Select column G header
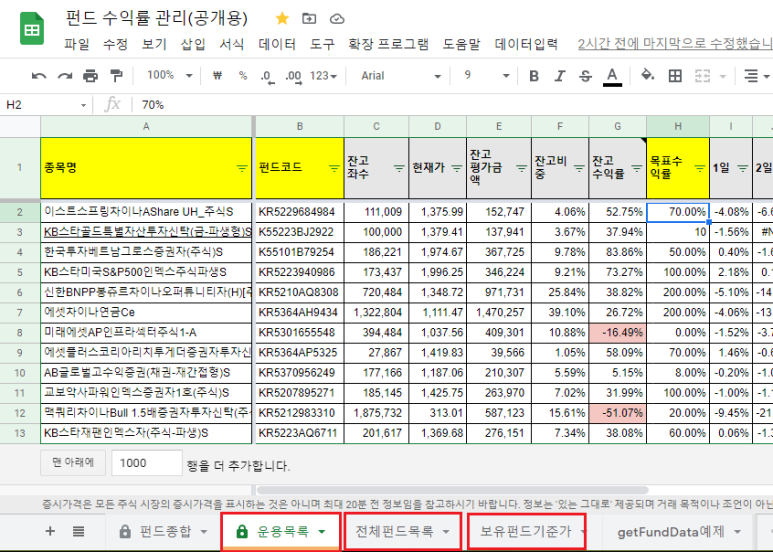The image size is (773, 552). coord(617,127)
